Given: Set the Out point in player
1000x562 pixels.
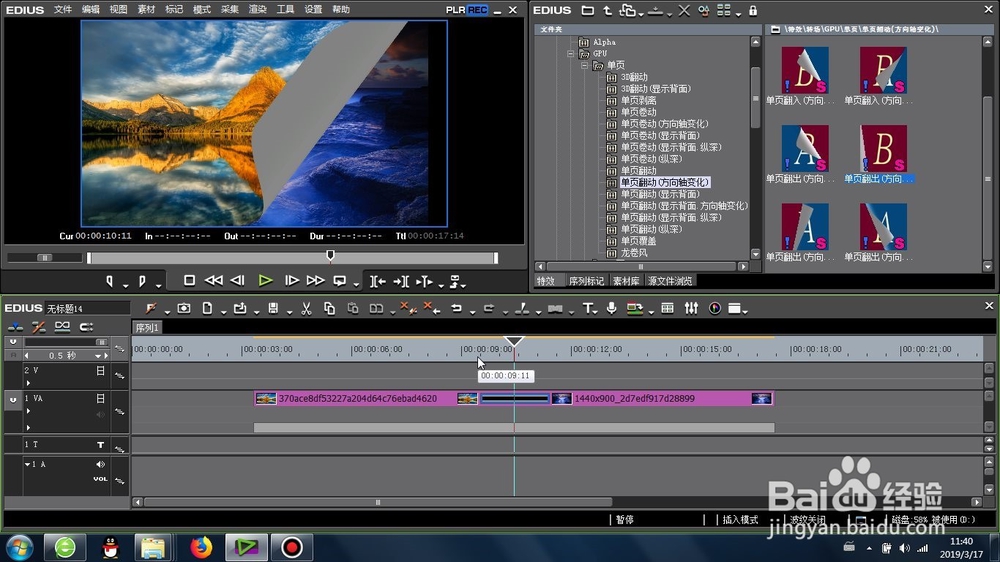Looking at the screenshot, I should tap(142, 281).
